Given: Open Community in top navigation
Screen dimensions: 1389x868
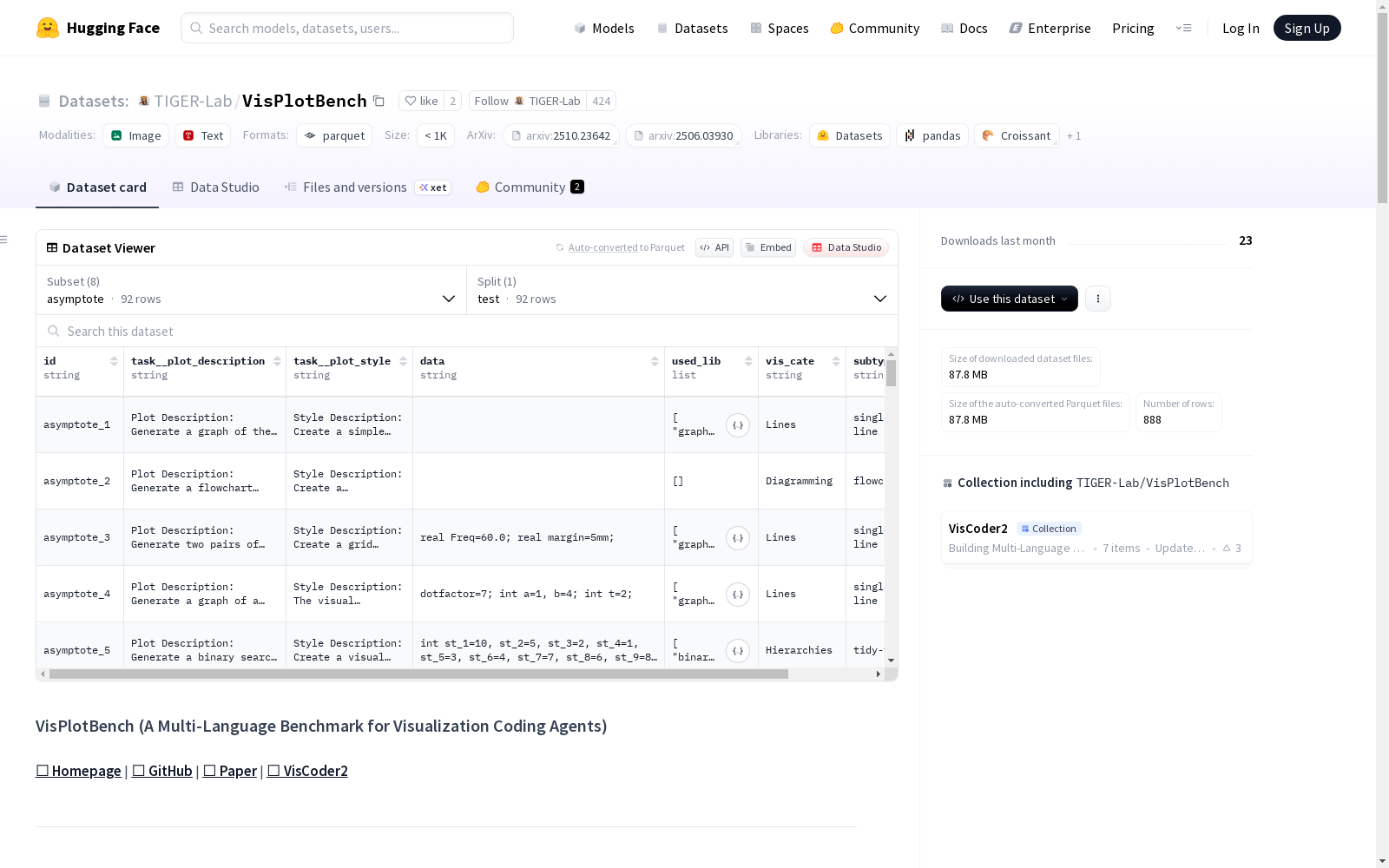Looking at the screenshot, I should coord(875,28).
